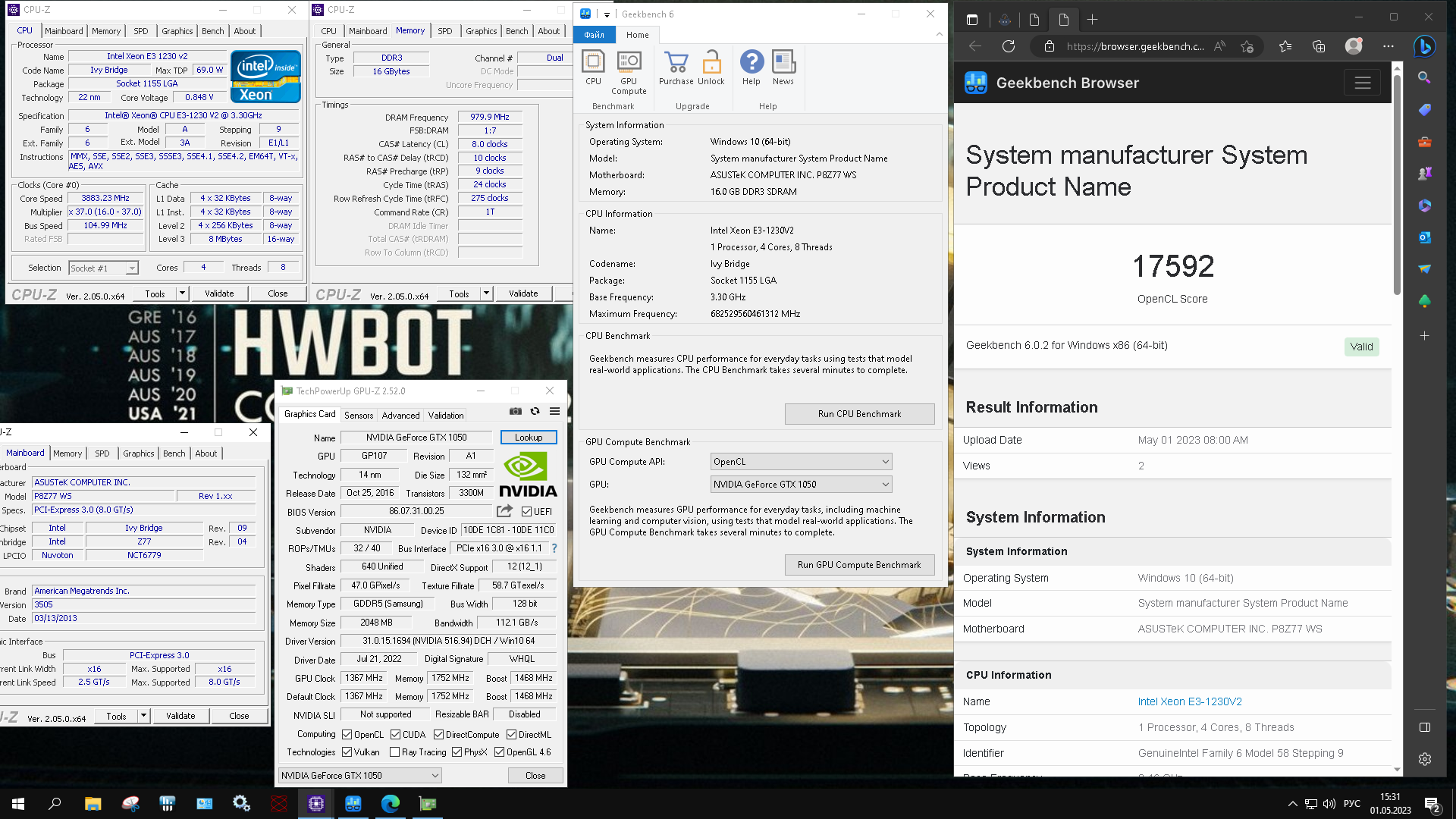1456x819 pixels.
Task: Click Edge sidebar add plus icon
Action: (x=1425, y=335)
